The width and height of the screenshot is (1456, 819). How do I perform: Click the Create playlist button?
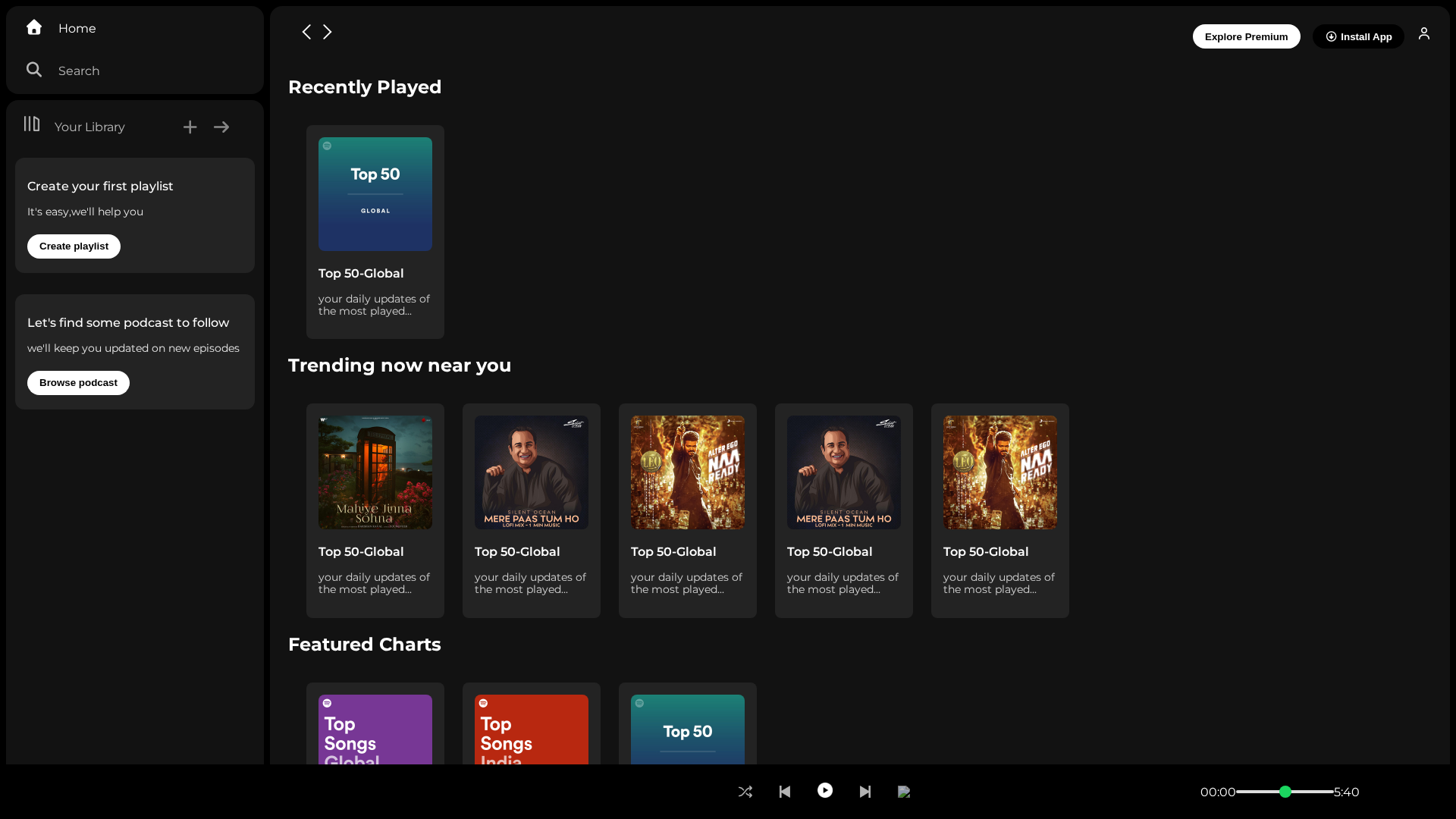point(74,246)
